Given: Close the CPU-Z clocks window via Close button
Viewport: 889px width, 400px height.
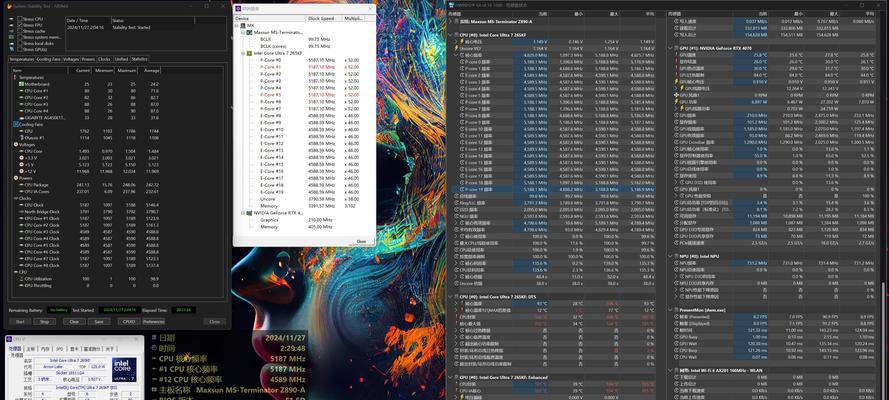Looking at the screenshot, I should (x=361, y=241).
